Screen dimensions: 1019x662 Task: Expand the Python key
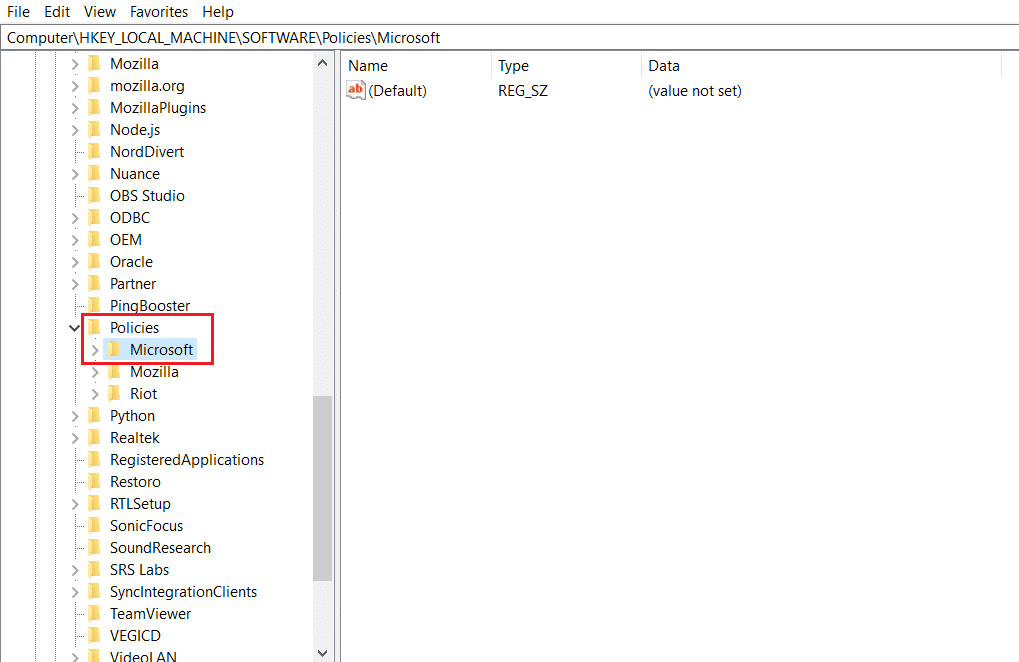pos(75,416)
